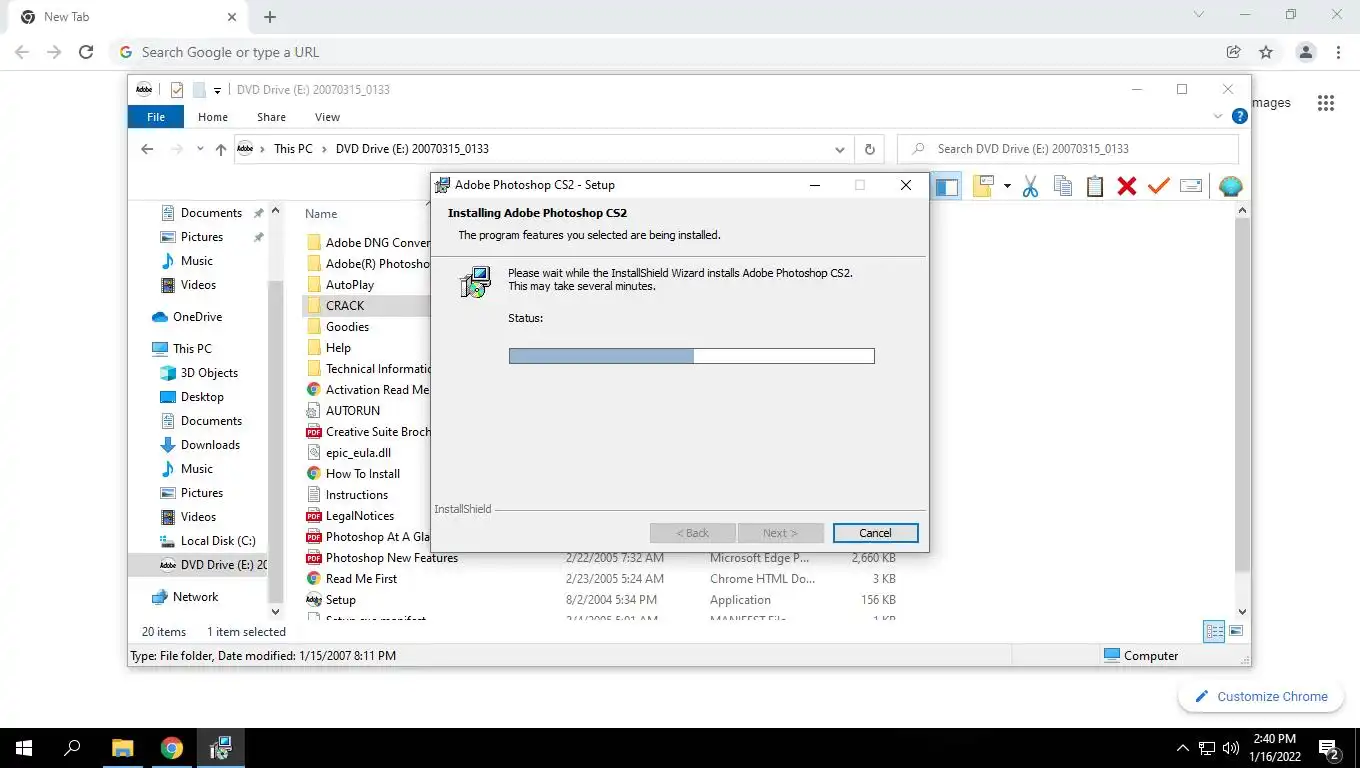Click DVD Drive (E:) breadcrumb segment

[412, 149]
